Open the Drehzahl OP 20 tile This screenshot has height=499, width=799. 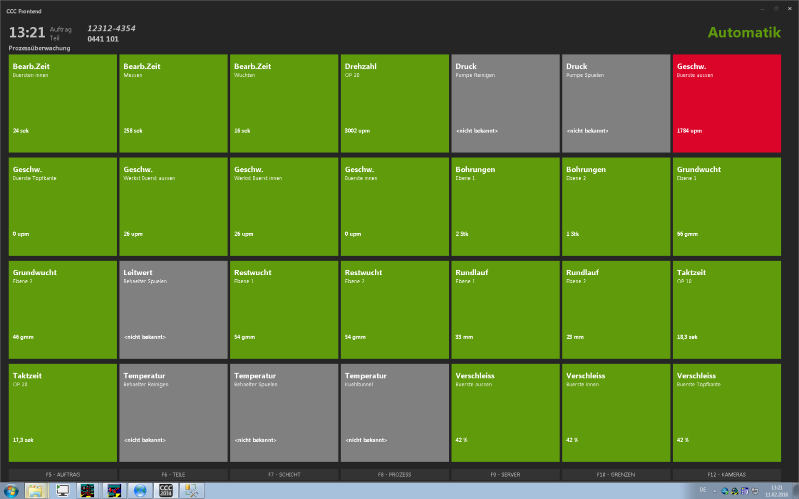point(395,103)
